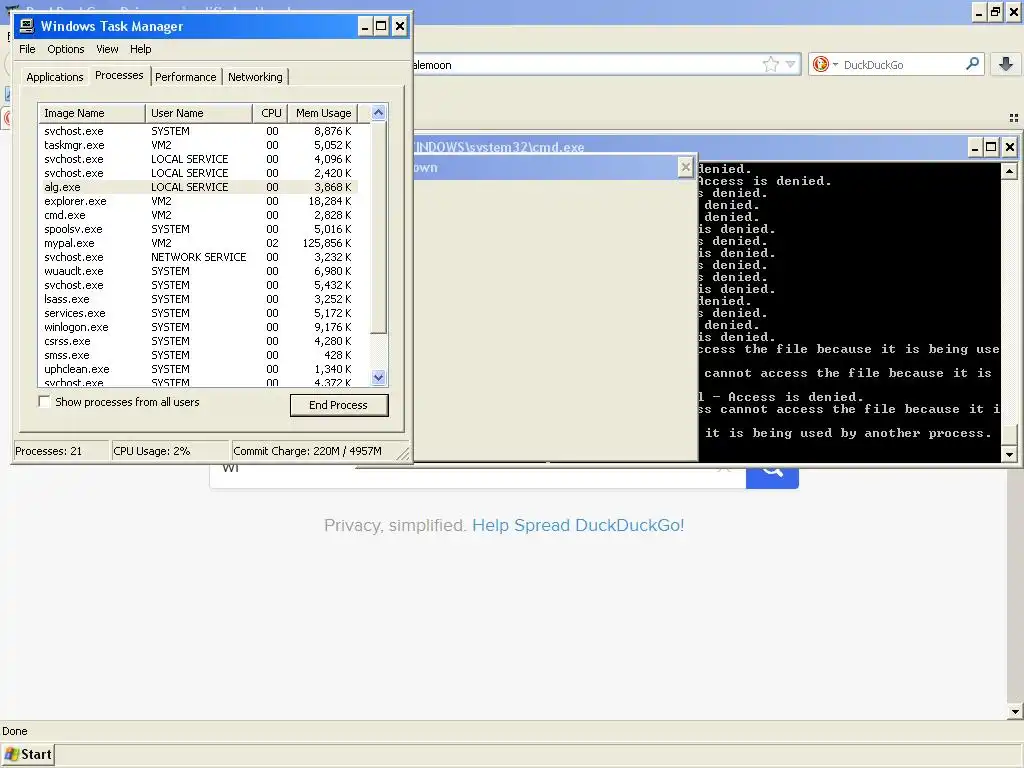Sort processes by Mem Usage column header
This screenshot has width=1024, height=768.
click(323, 113)
